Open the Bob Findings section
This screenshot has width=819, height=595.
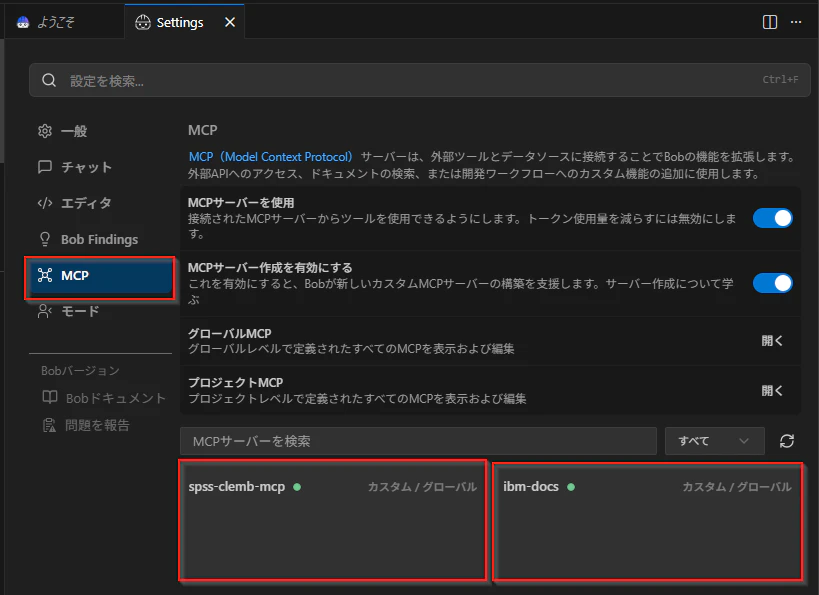pyautogui.click(x=99, y=239)
